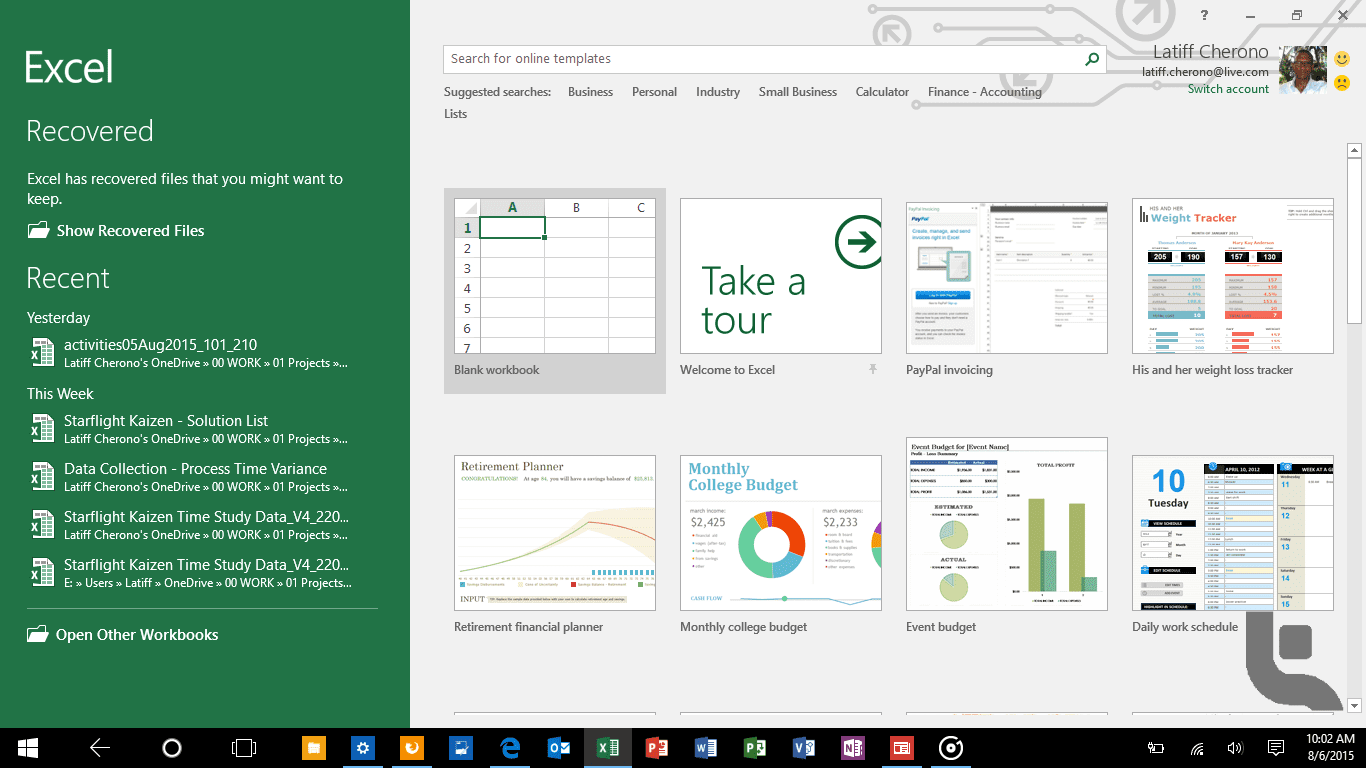1366x768 pixels.
Task: Open Task View from the taskbar
Action: click(x=243, y=748)
